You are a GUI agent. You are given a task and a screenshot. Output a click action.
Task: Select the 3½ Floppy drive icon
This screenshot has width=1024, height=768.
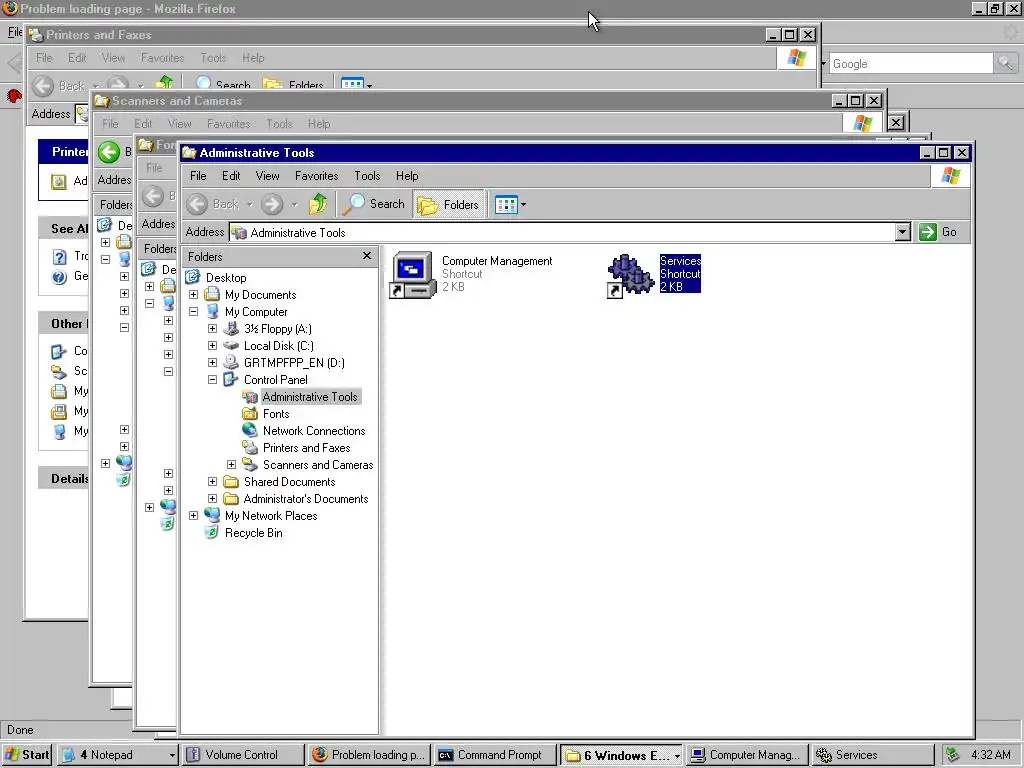[231, 328]
